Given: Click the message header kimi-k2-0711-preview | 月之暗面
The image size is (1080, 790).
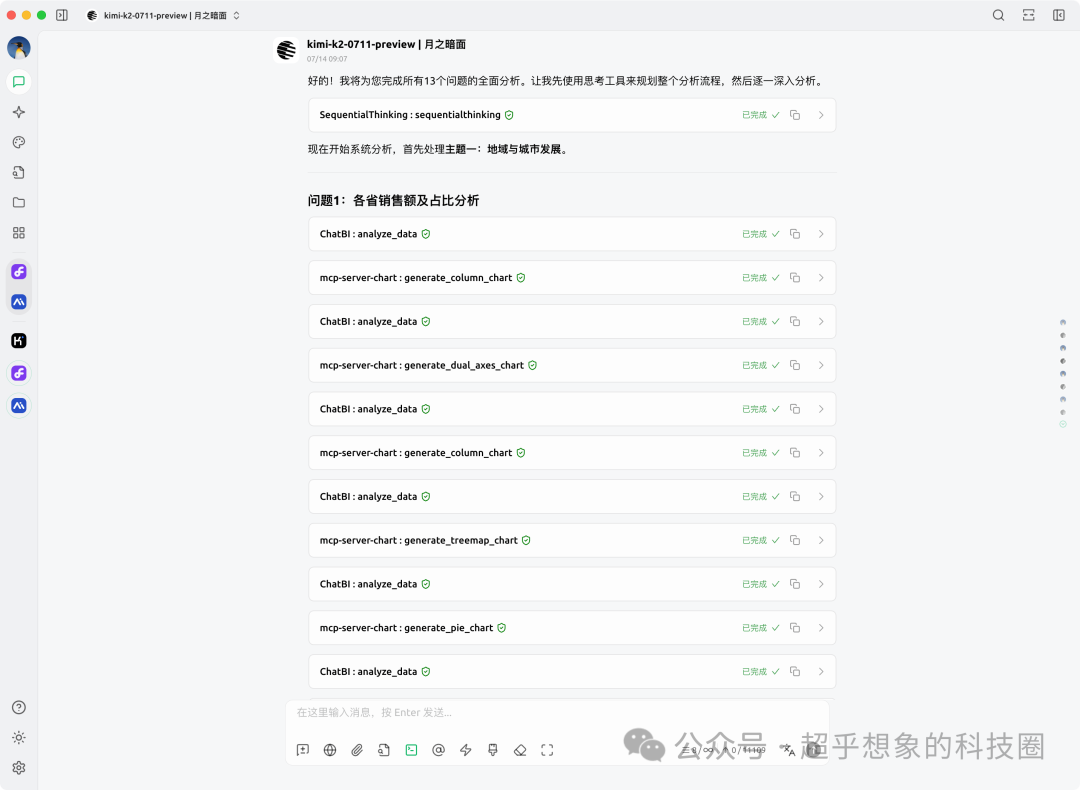Looking at the screenshot, I should coord(386,44).
